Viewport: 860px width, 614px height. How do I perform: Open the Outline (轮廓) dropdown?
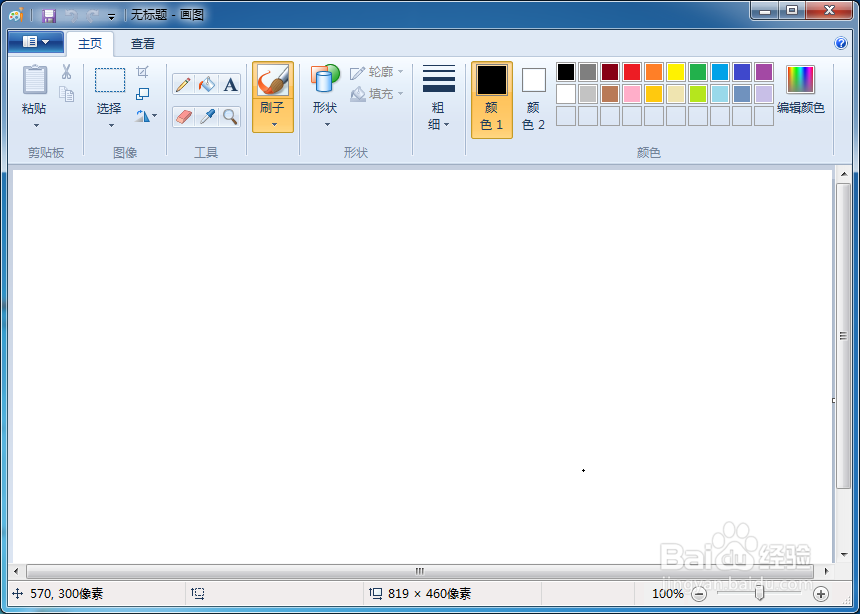click(377, 72)
